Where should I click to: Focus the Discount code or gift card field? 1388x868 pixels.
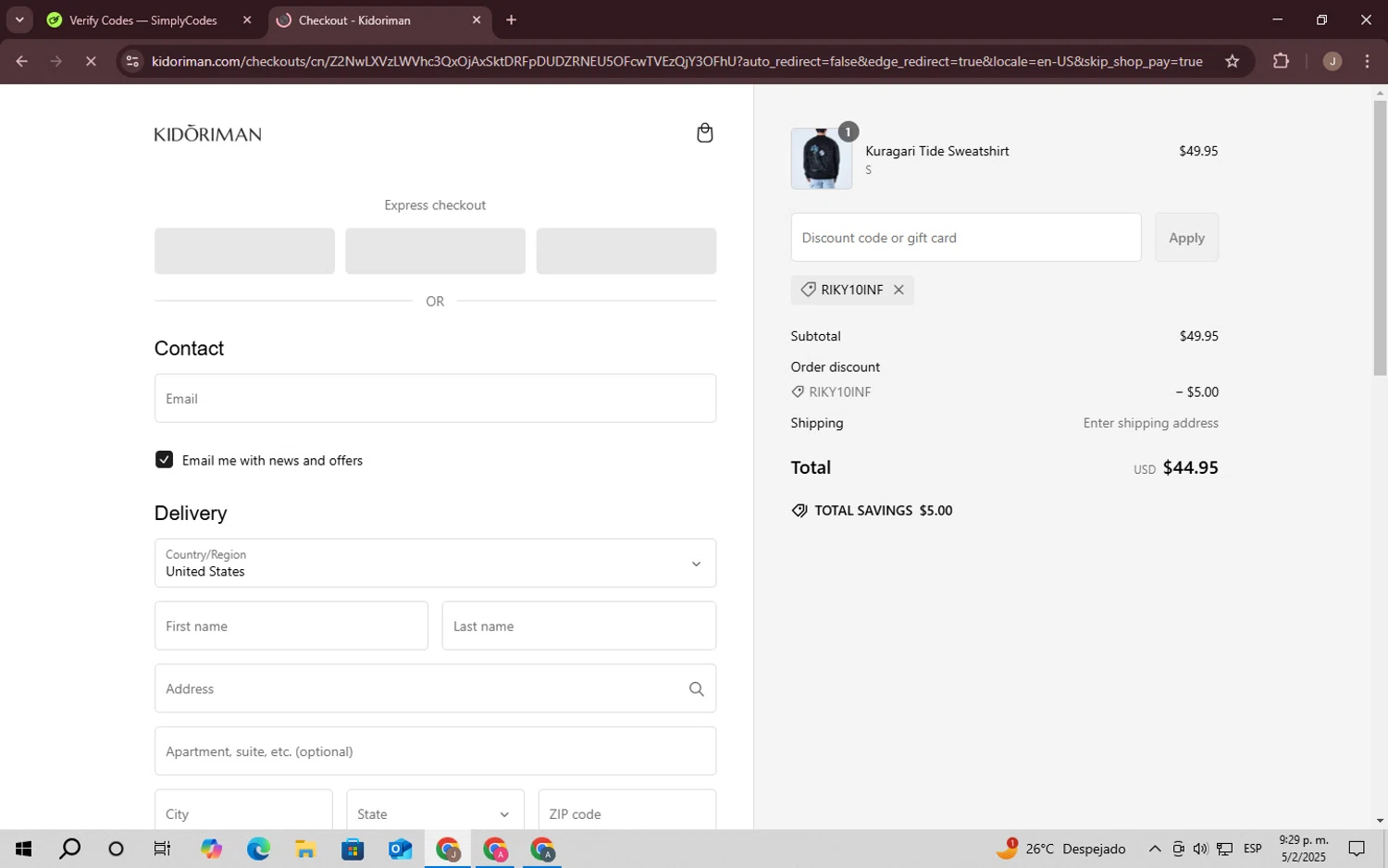(x=966, y=238)
